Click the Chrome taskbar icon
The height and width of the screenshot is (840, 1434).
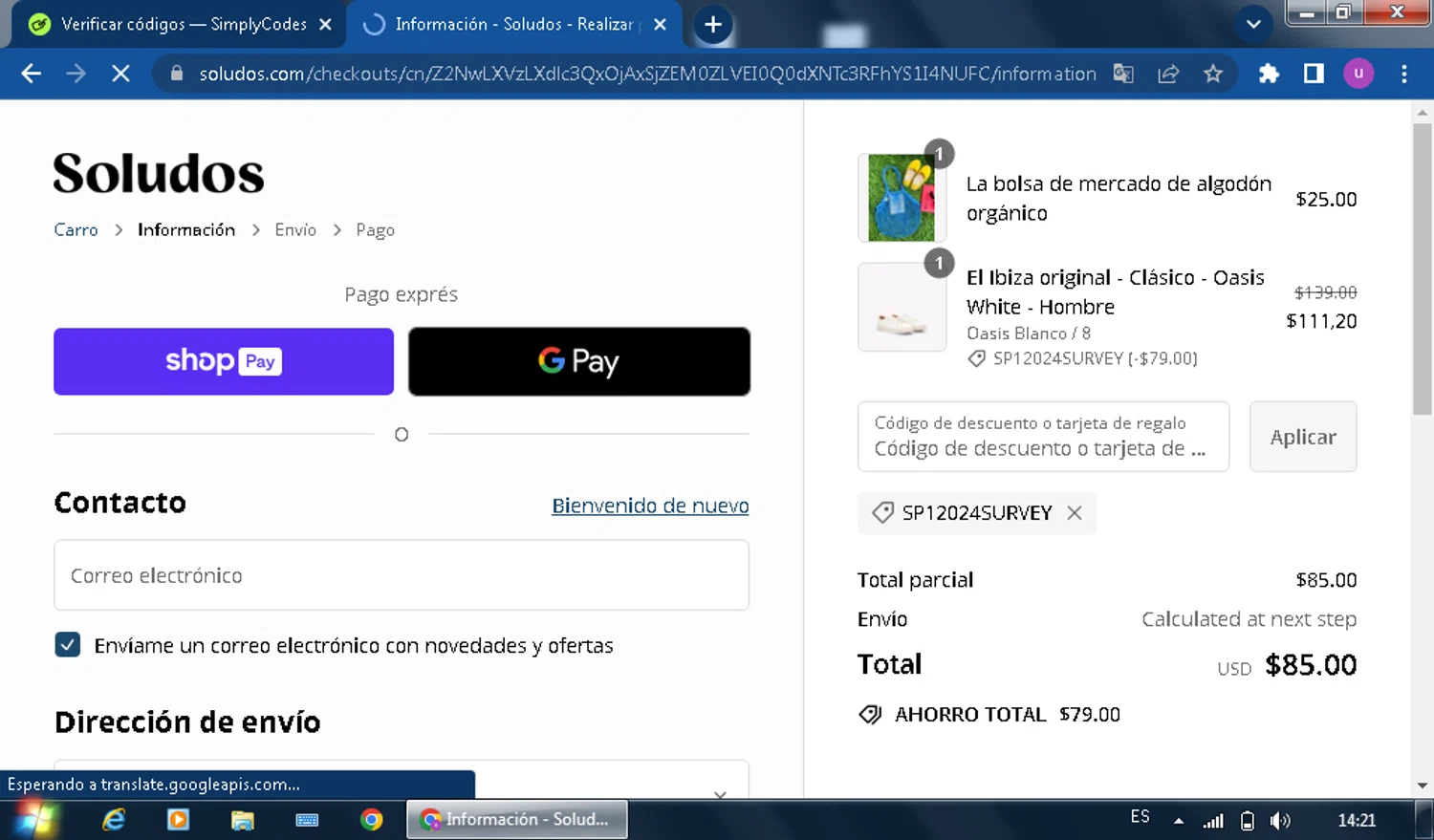371,820
